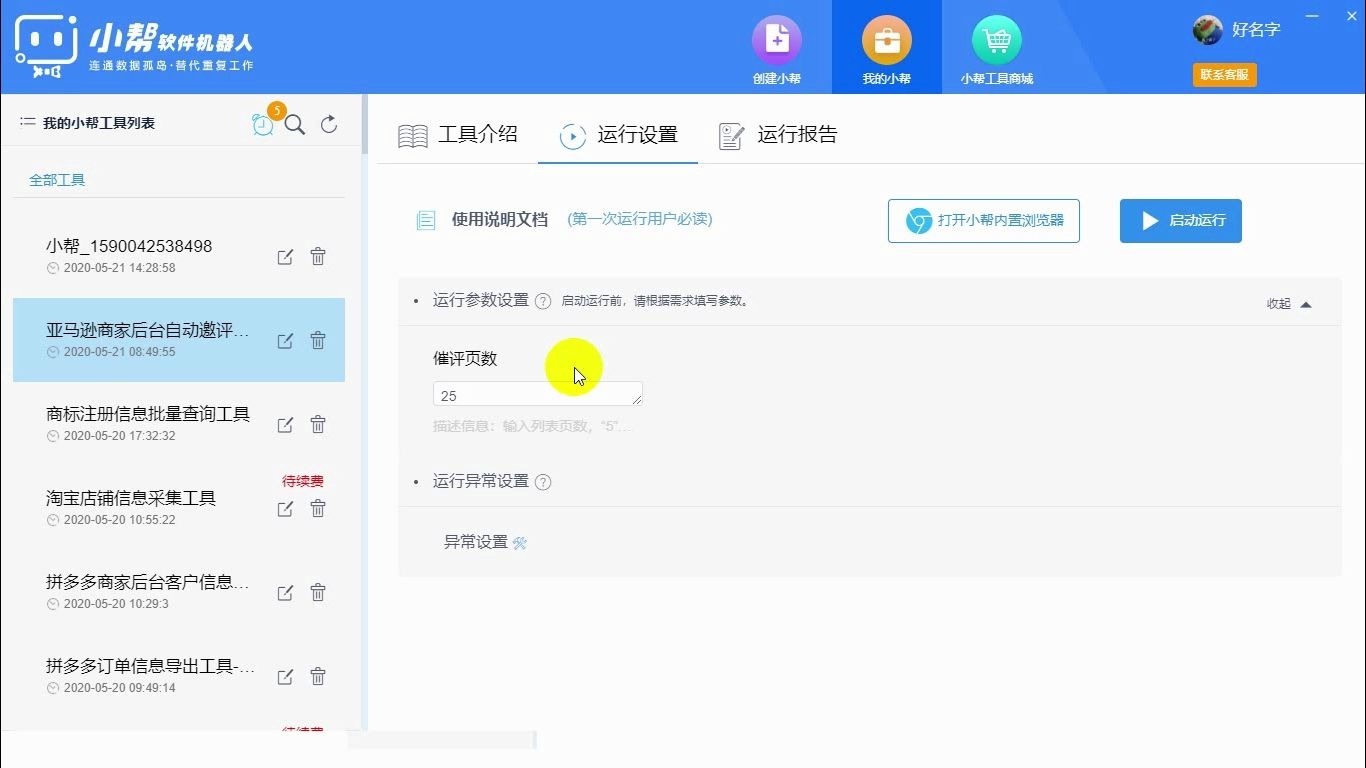Open the help icon beside 运行异常设置
1366x768 pixels.
543,481
